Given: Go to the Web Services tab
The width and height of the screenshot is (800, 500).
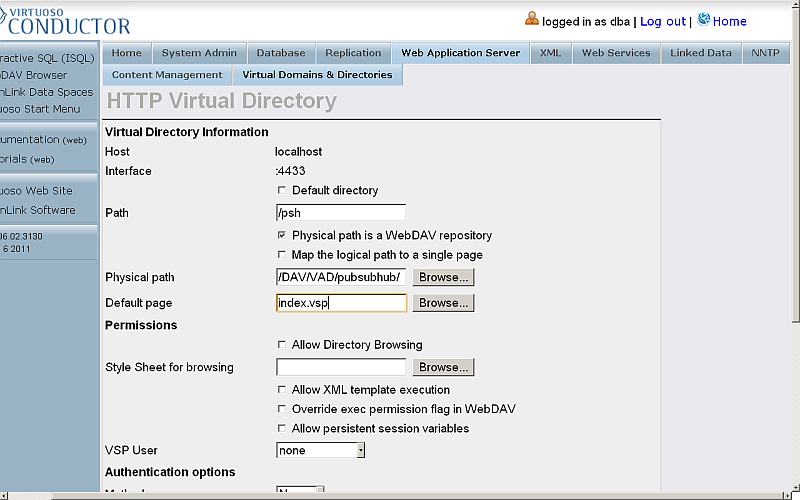Looking at the screenshot, I should tap(616, 53).
